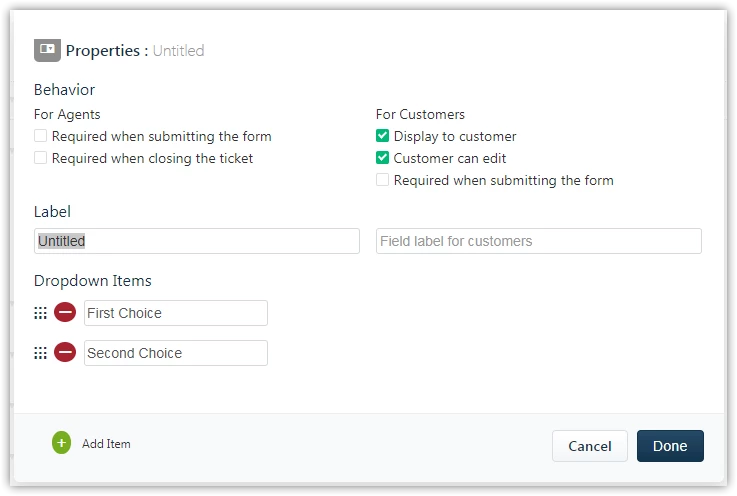Uncheck Display to customer
This screenshot has width=737, height=496.
point(383,136)
